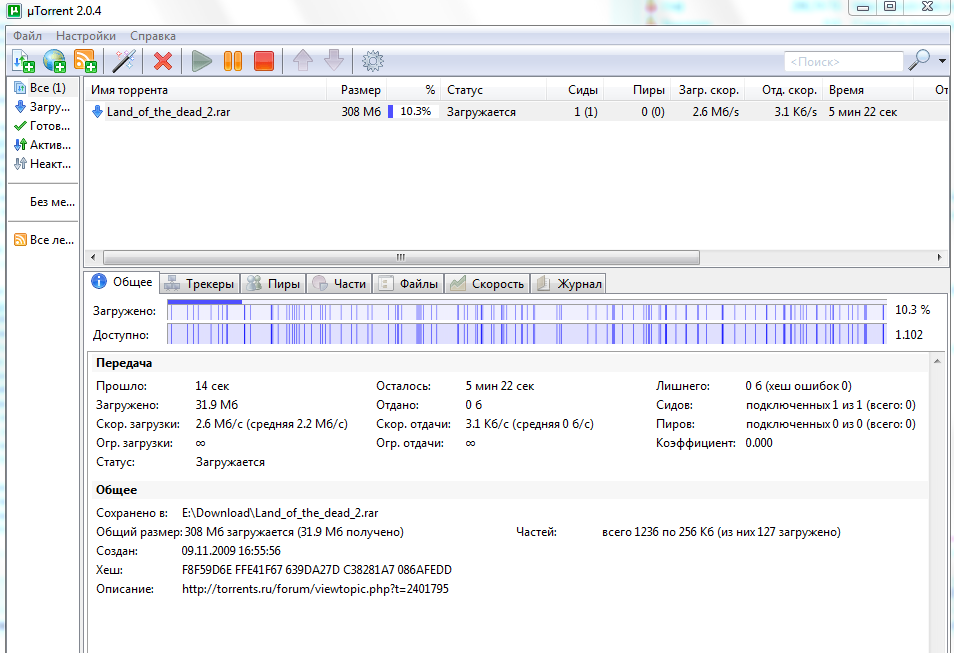Sort by Загр. скор. column header

[708, 90]
